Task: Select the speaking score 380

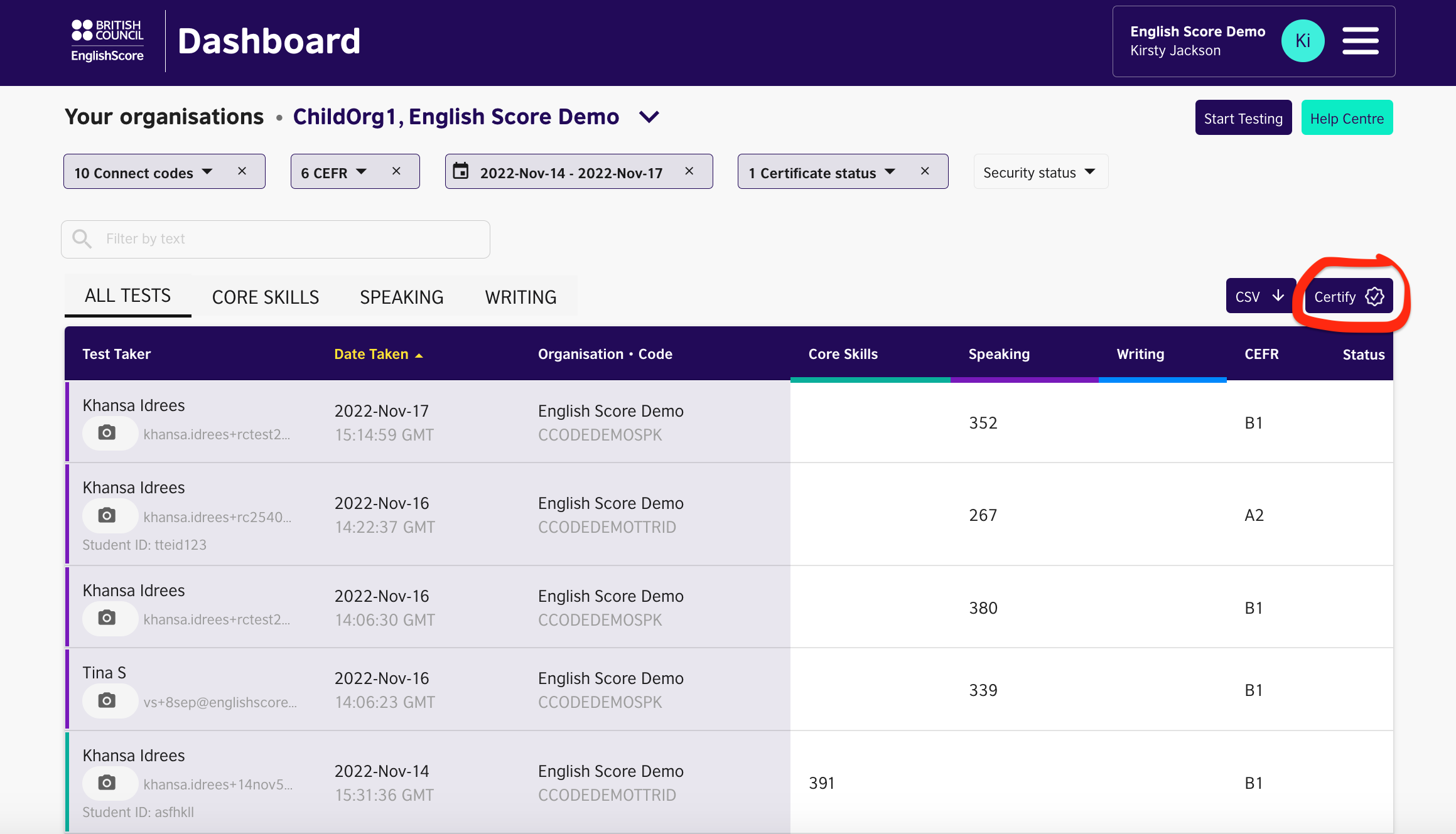Action: click(x=983, y=608)
